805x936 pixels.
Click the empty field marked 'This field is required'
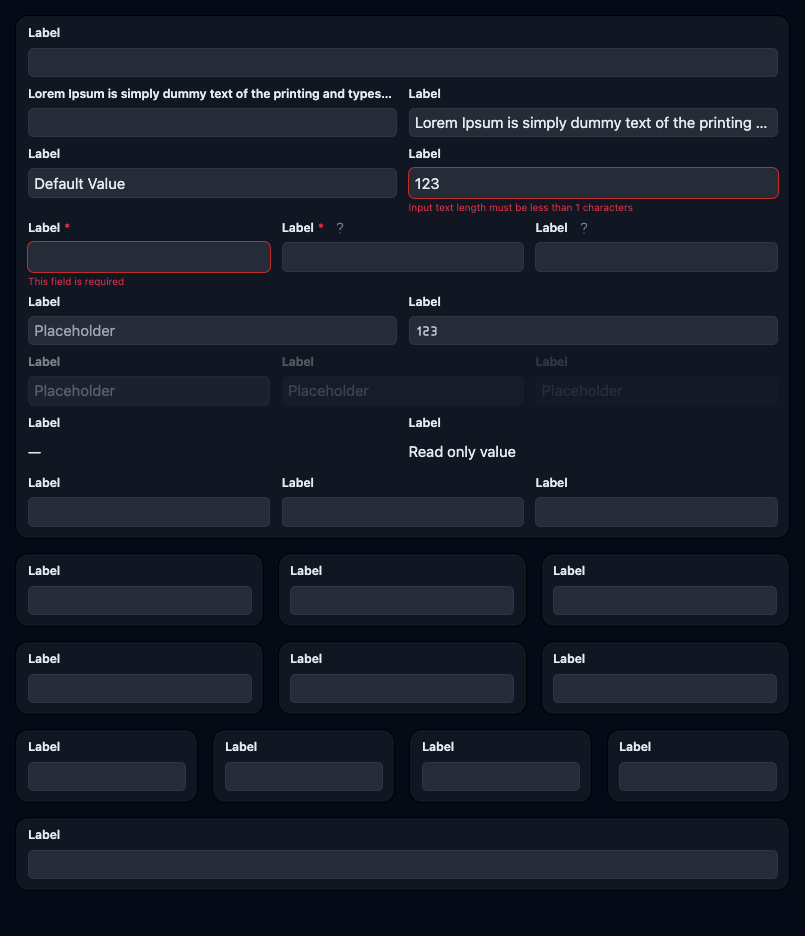click(x=149, y=257)
